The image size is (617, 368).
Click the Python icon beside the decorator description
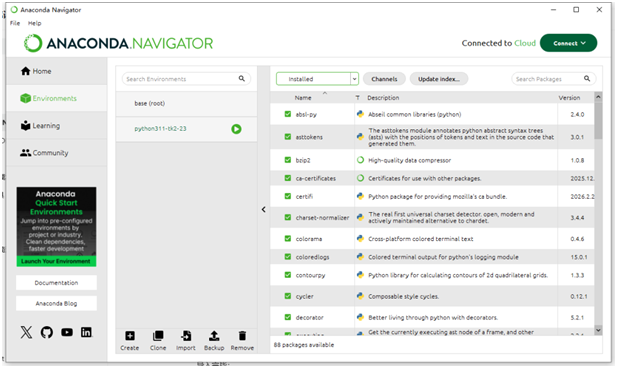coord(360,317)
